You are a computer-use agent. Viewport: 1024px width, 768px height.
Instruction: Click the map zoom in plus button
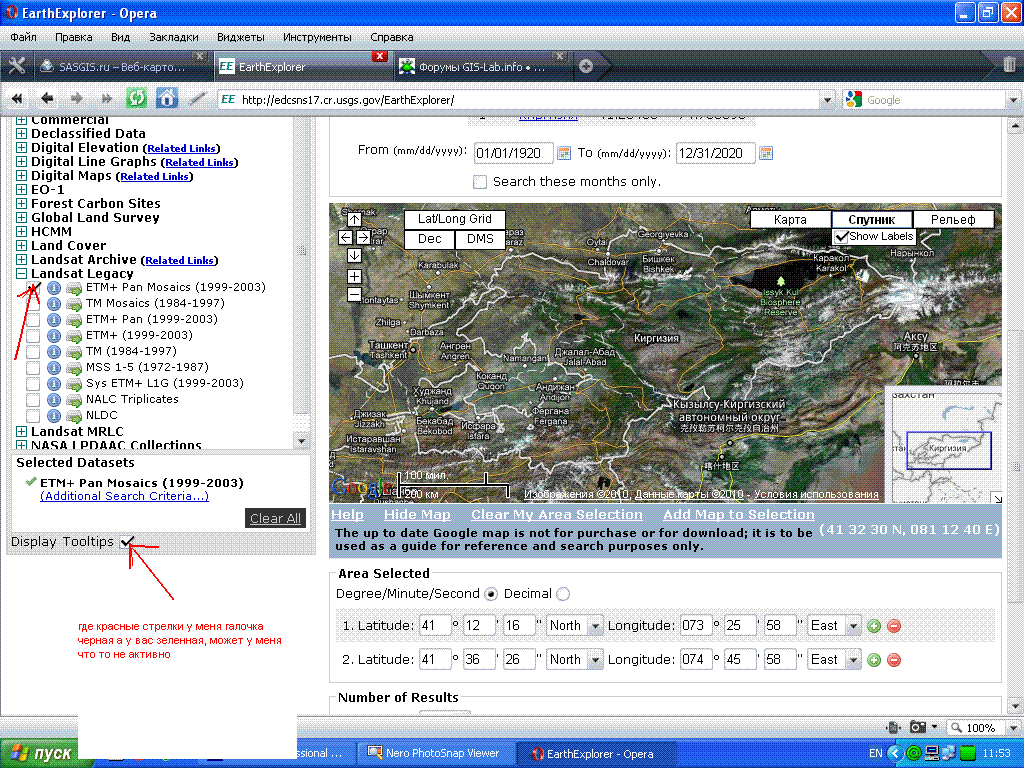tap(354, 276)
